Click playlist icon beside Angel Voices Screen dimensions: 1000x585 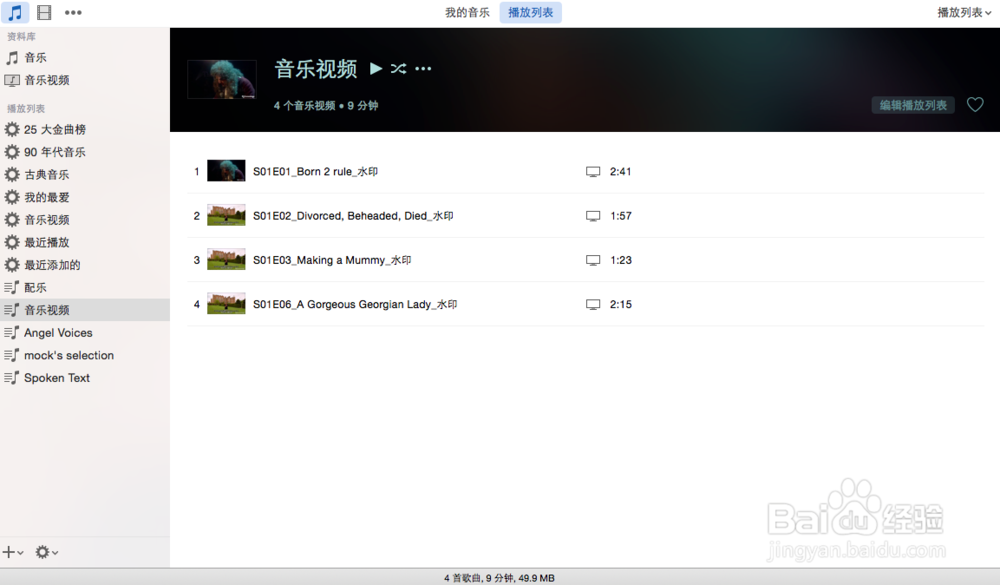click(x=11, y=332)
